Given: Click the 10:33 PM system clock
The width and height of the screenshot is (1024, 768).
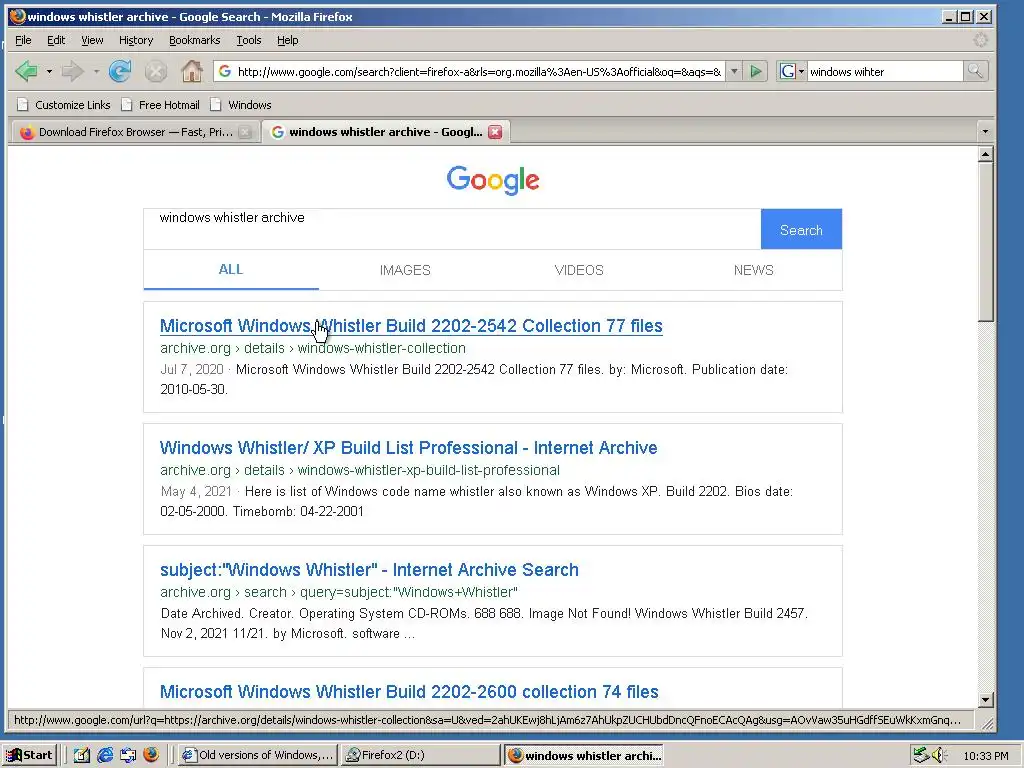Looking at the screenshot, I should 985,756.
